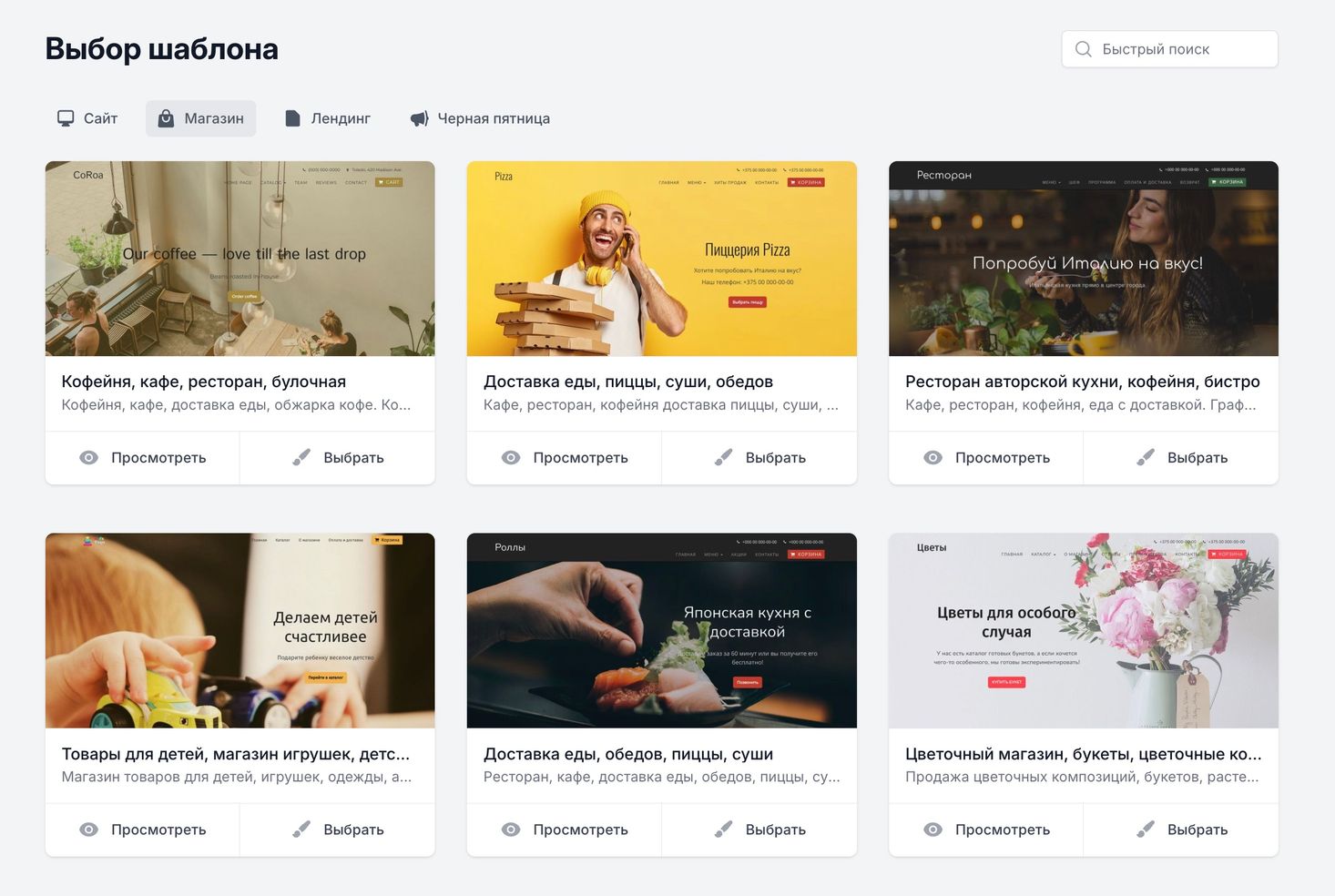Screen dimensions: 1335x896
Task: Select the Сайт tab
Action: [87, 118]
